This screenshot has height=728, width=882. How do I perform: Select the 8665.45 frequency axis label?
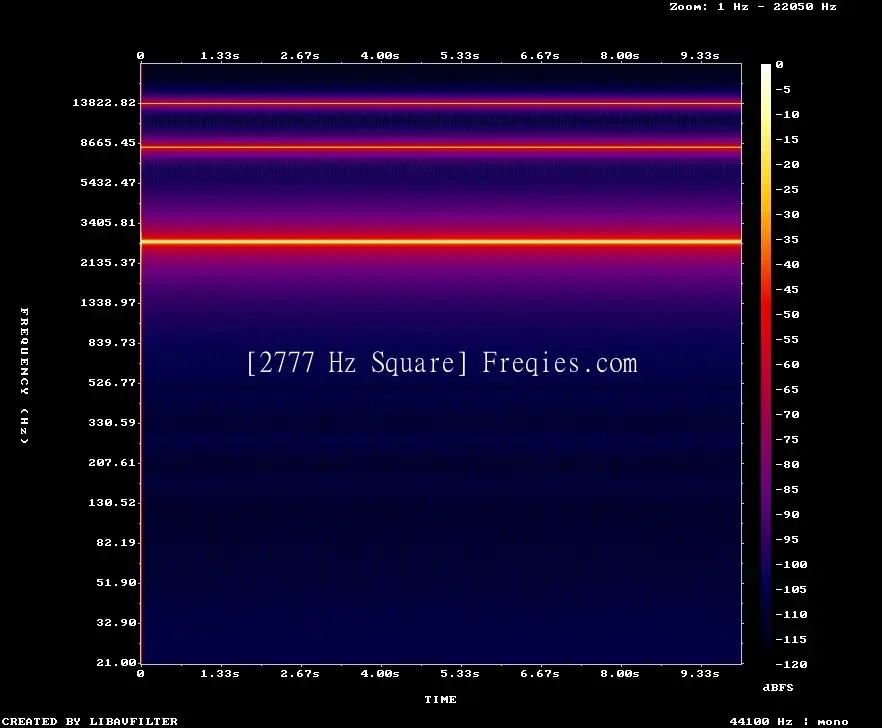tap(108, 142)
